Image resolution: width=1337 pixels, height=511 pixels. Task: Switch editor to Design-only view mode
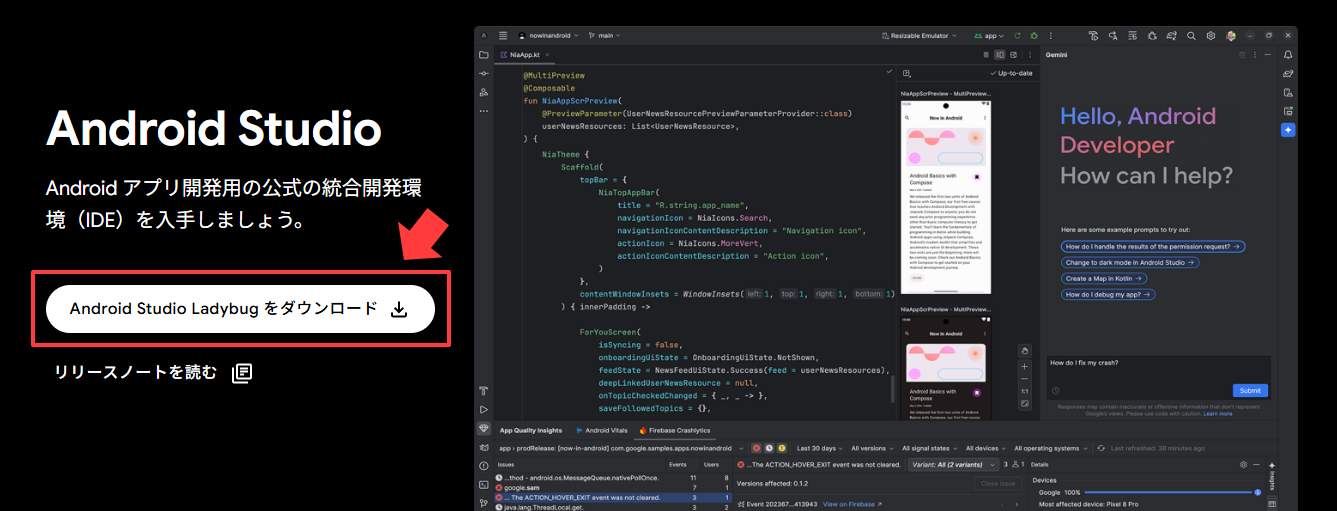[x=1013, y=55]
